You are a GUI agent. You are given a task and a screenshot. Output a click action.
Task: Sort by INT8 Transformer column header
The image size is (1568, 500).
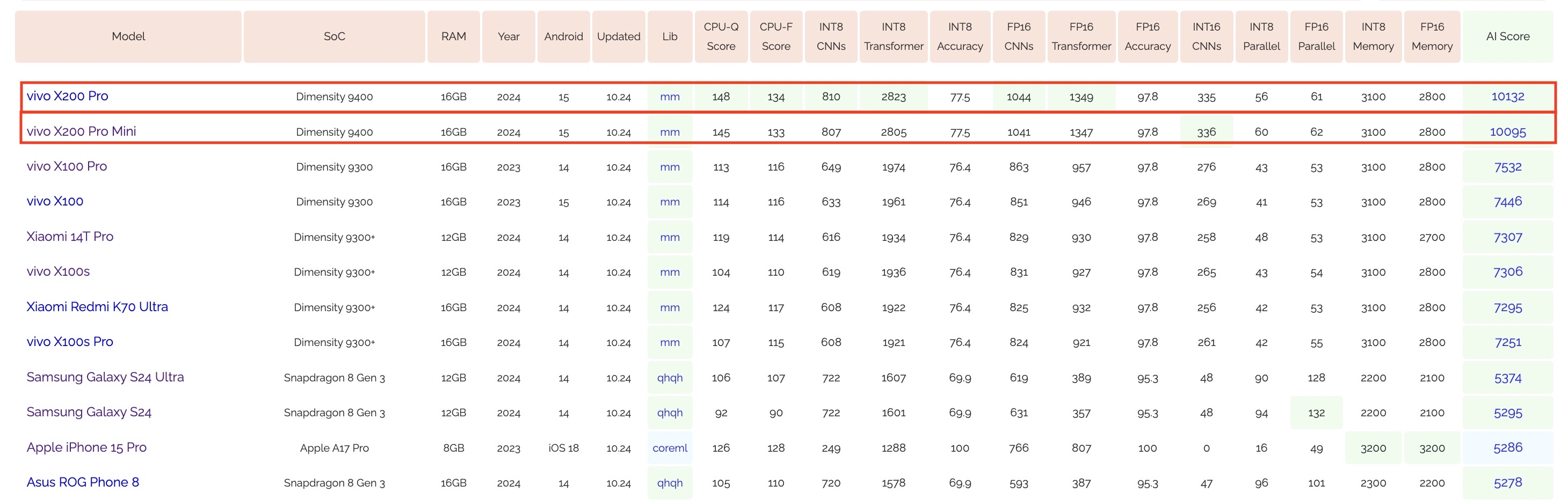[x=894, y=36]
